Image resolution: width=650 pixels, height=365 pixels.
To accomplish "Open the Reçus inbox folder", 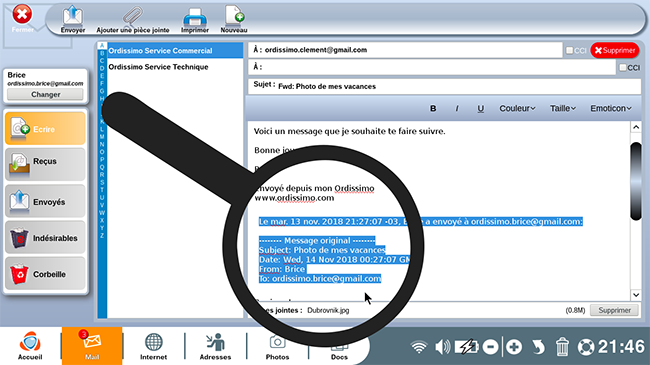I will click(x=45, y=165).
